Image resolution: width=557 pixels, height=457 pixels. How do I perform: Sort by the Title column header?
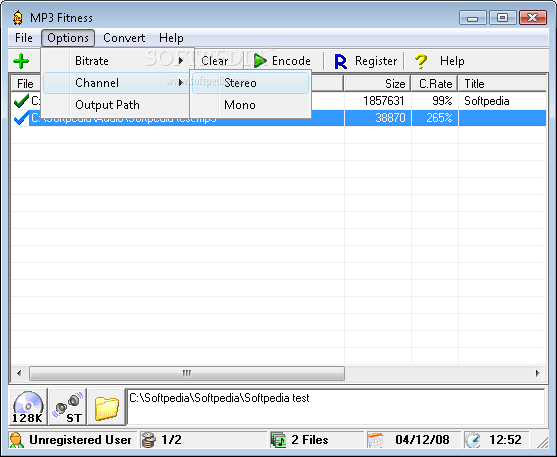coord(502,84)
